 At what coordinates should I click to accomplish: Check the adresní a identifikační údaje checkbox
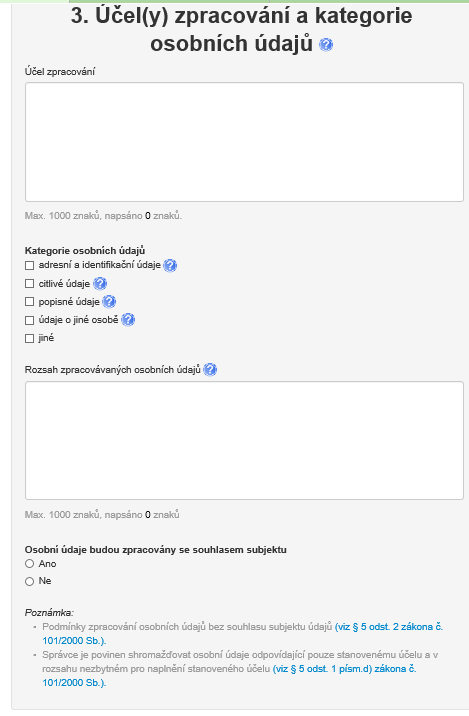[x=30, y=265]
